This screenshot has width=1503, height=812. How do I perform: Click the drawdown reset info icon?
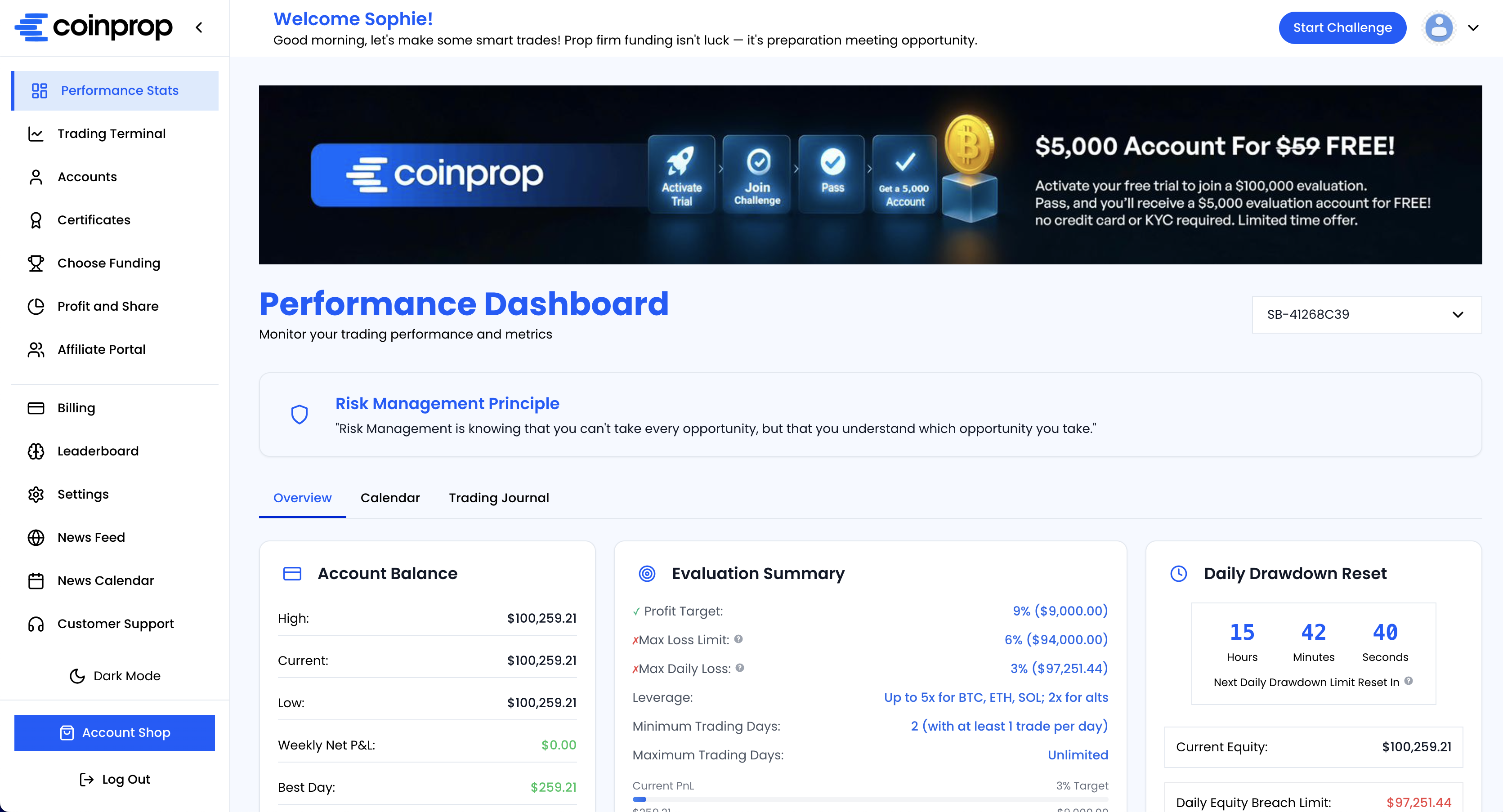coord(1409,681)
